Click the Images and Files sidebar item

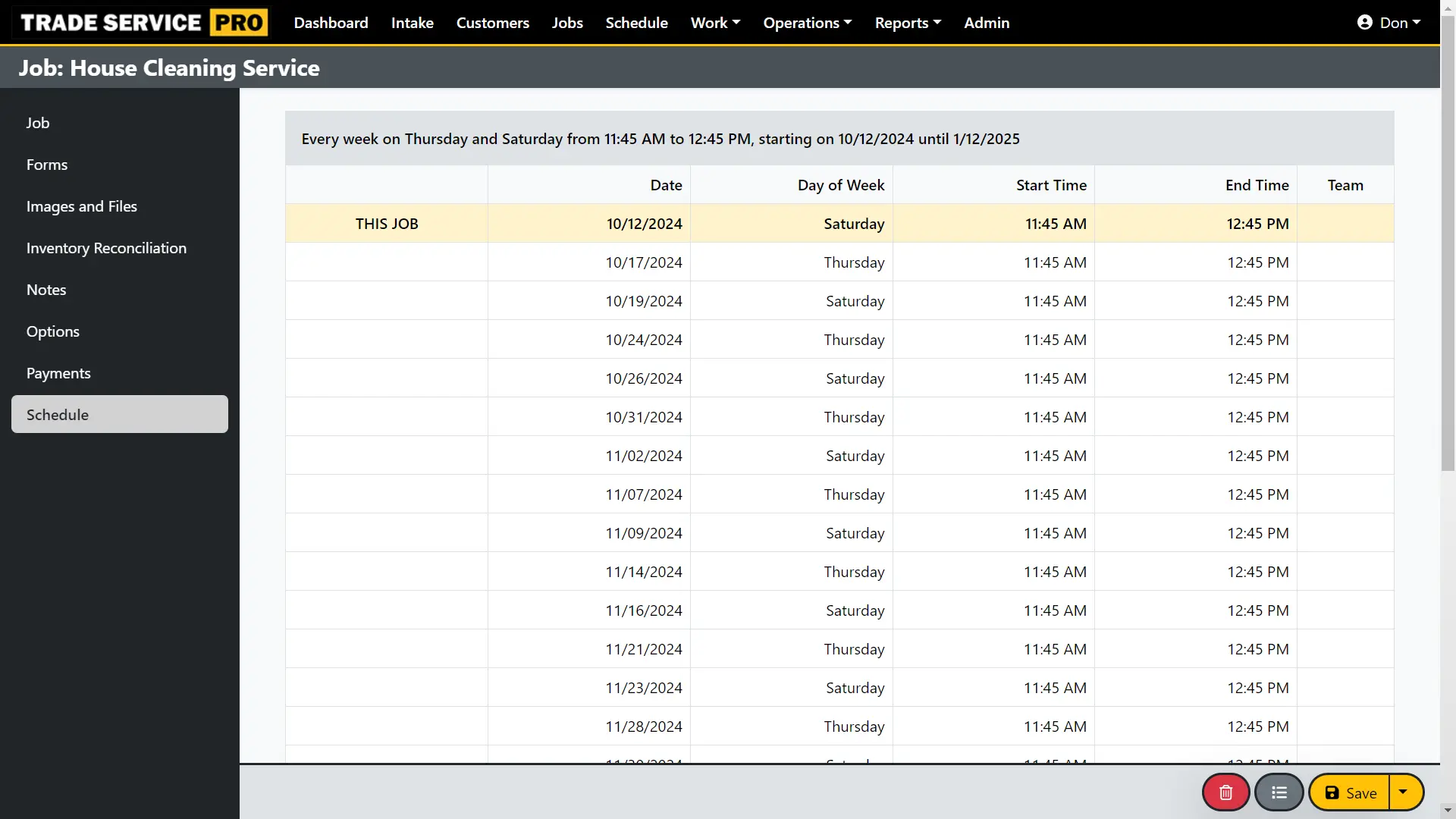pyautogui.click(x=81, y=206)
